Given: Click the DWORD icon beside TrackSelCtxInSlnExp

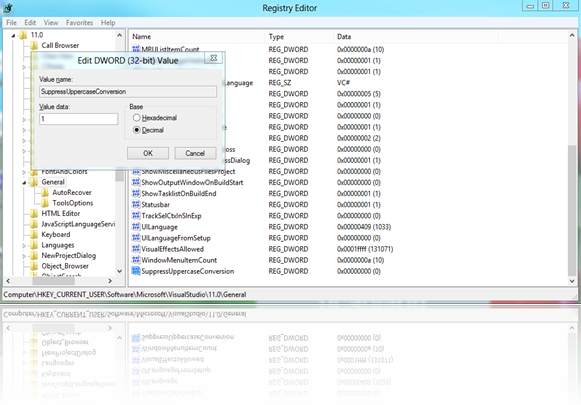Looking at the screenshot, I should point(136,216).
